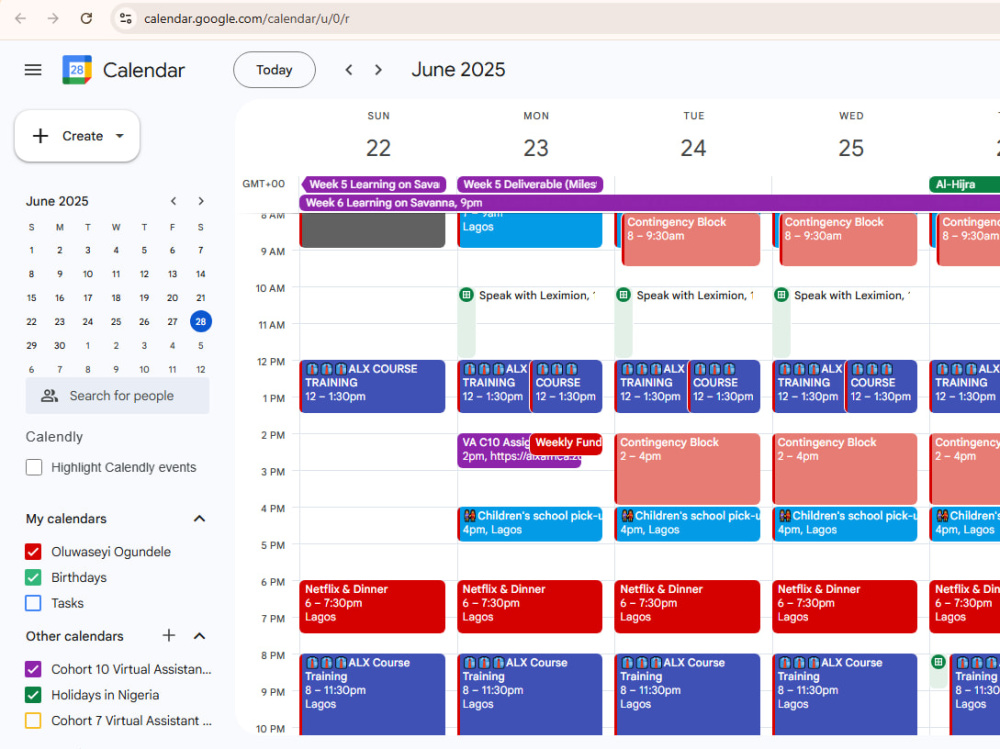
Task: Open Sunday Netflix & Dinner event
Action: pos(372,606)
